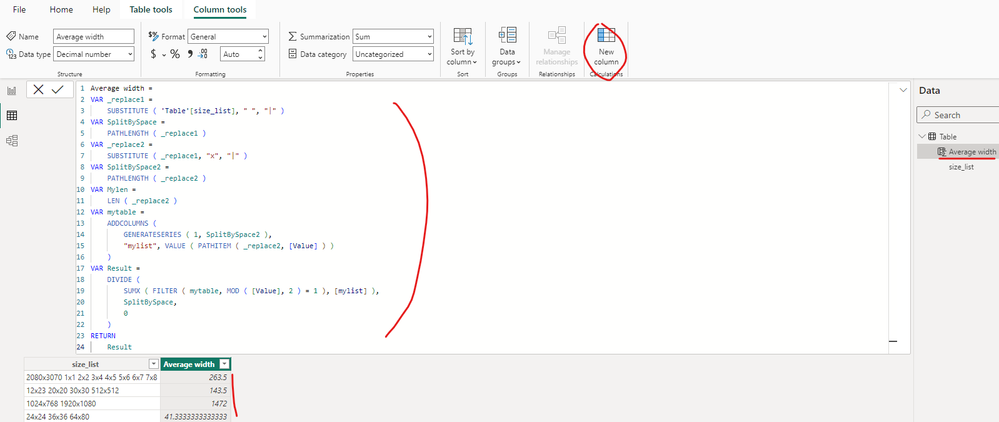
Task: Click the decimal places icon
Action: (203, 54)
